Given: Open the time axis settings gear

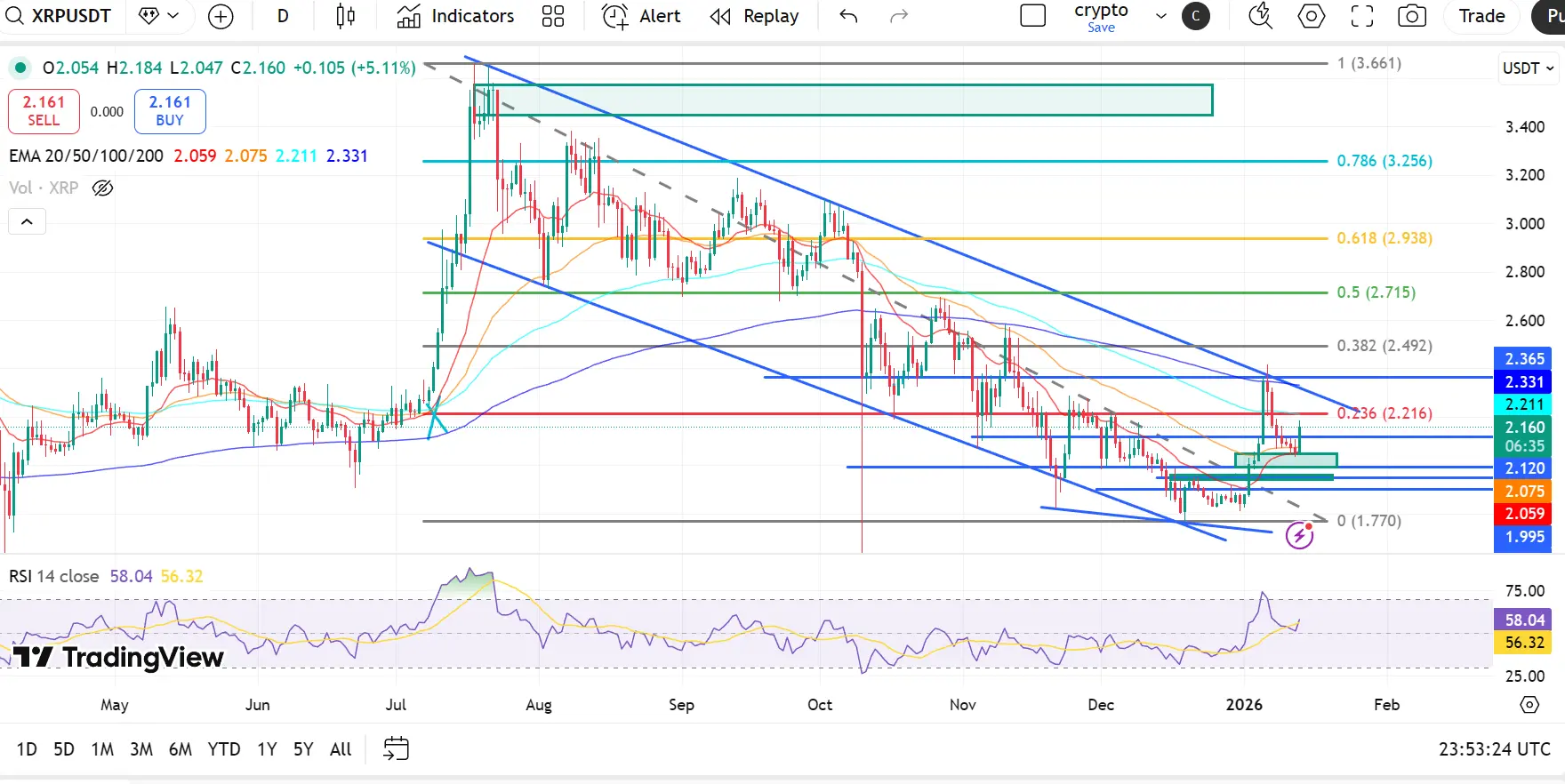Looking at the screenshot, I should (x=1529, y=705).
